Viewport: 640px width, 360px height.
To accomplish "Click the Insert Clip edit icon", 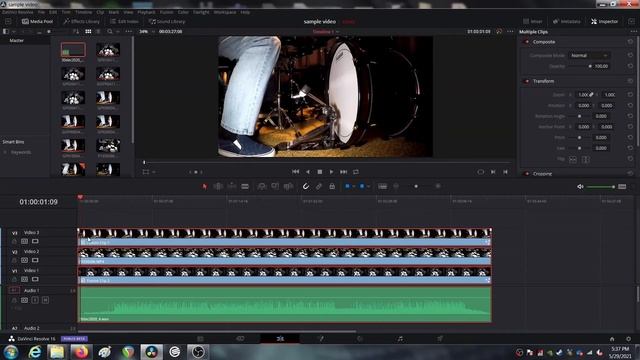I will pyautogui.click(x=262, y=187).
